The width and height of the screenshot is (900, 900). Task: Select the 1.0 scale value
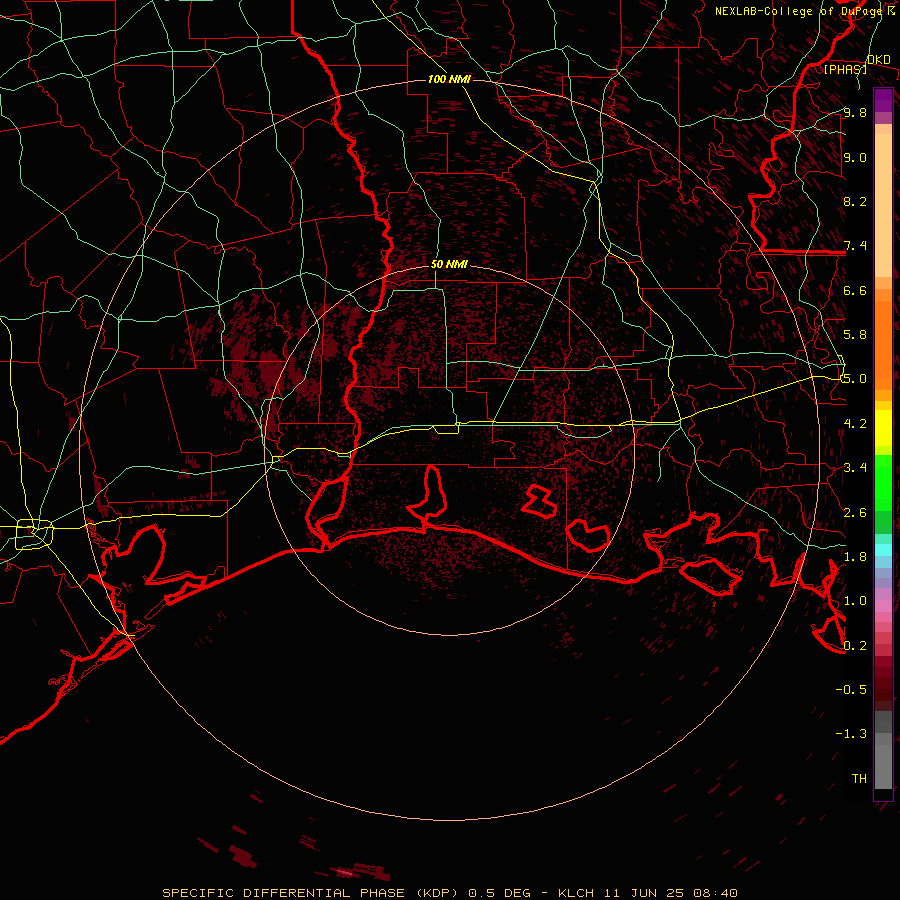click(x=855, y=601)
